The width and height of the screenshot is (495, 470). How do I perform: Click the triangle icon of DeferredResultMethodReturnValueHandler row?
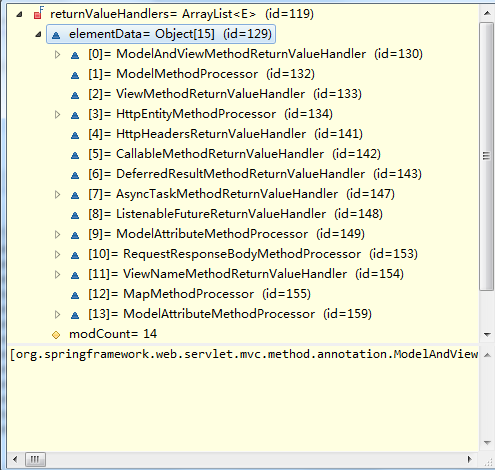75,175
